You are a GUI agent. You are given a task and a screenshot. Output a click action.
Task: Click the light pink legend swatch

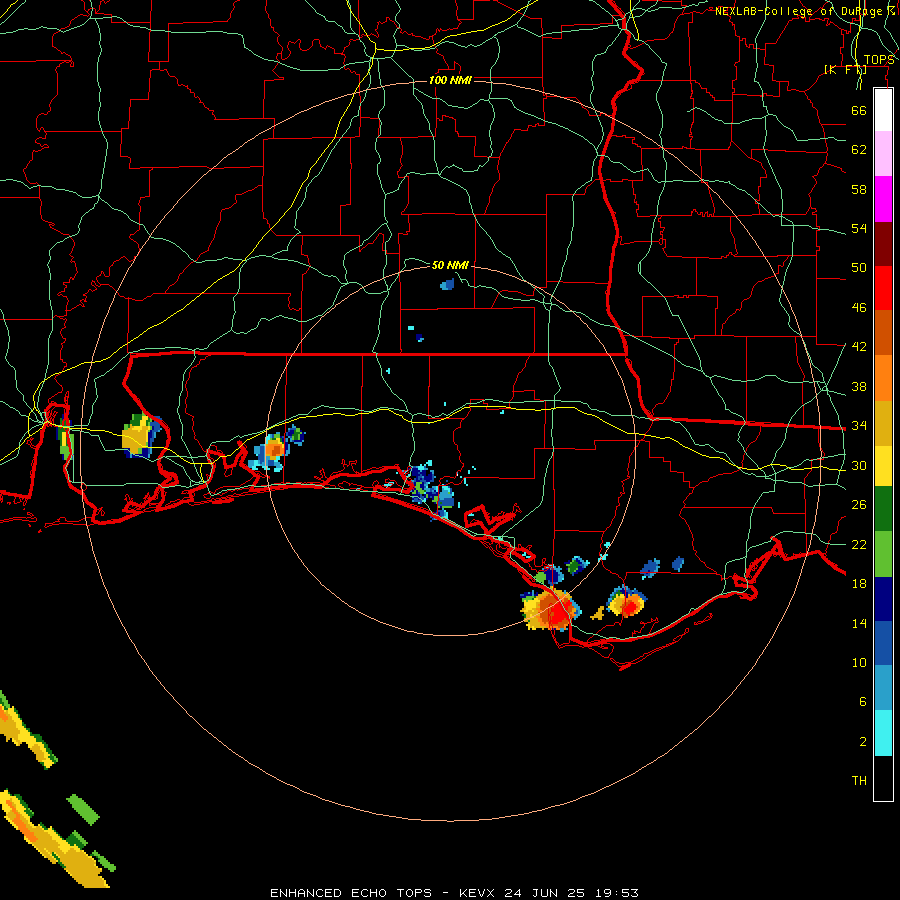883,153
